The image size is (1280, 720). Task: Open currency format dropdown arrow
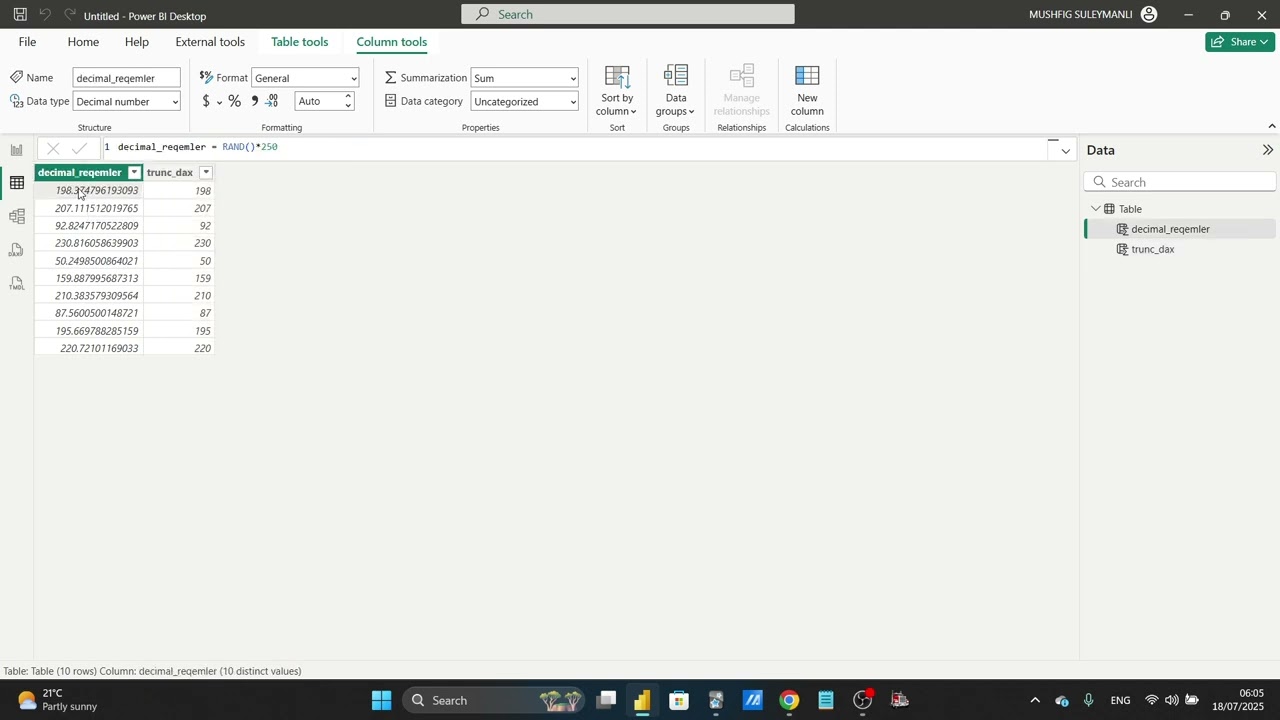pos(219,102)
